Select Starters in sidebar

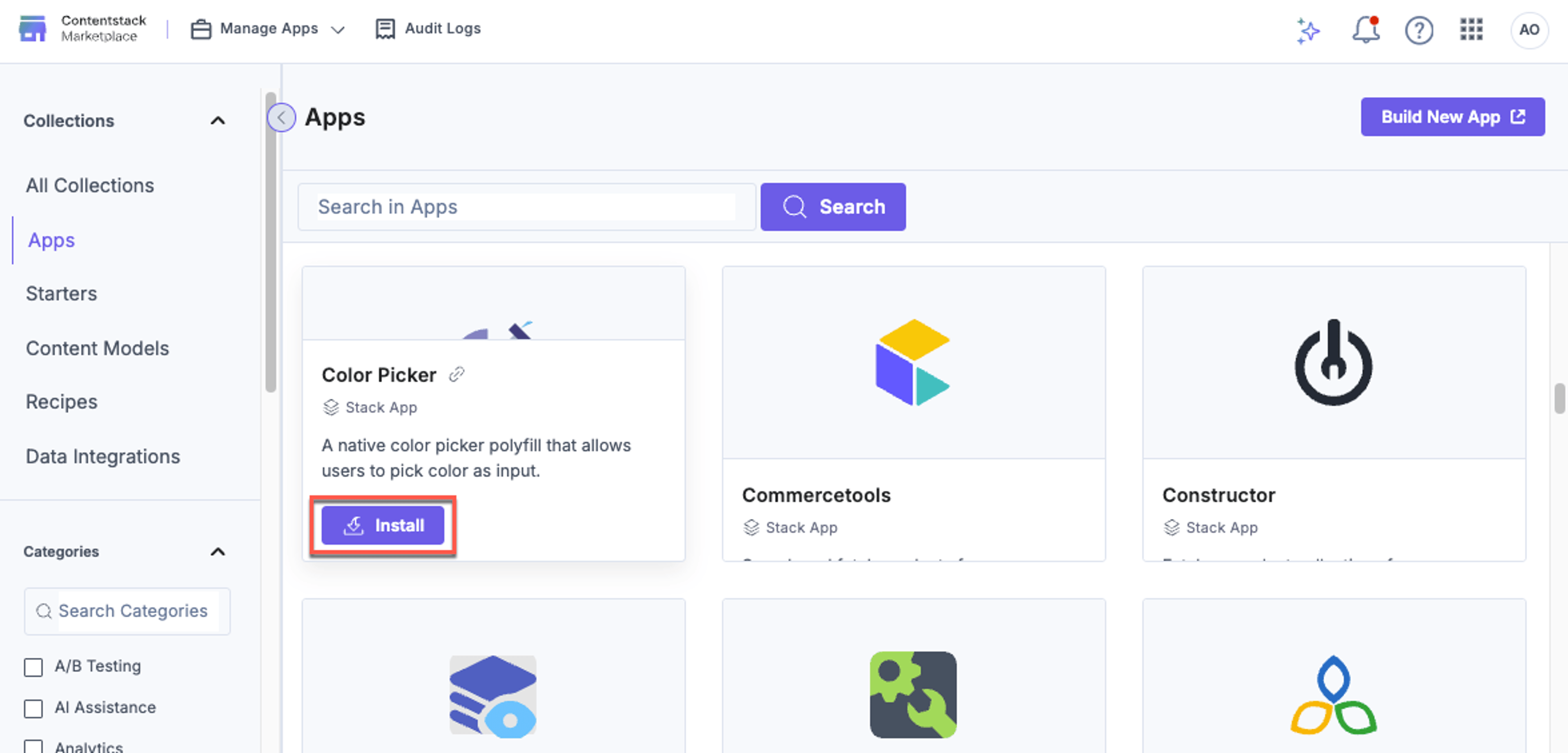[62, 294]
